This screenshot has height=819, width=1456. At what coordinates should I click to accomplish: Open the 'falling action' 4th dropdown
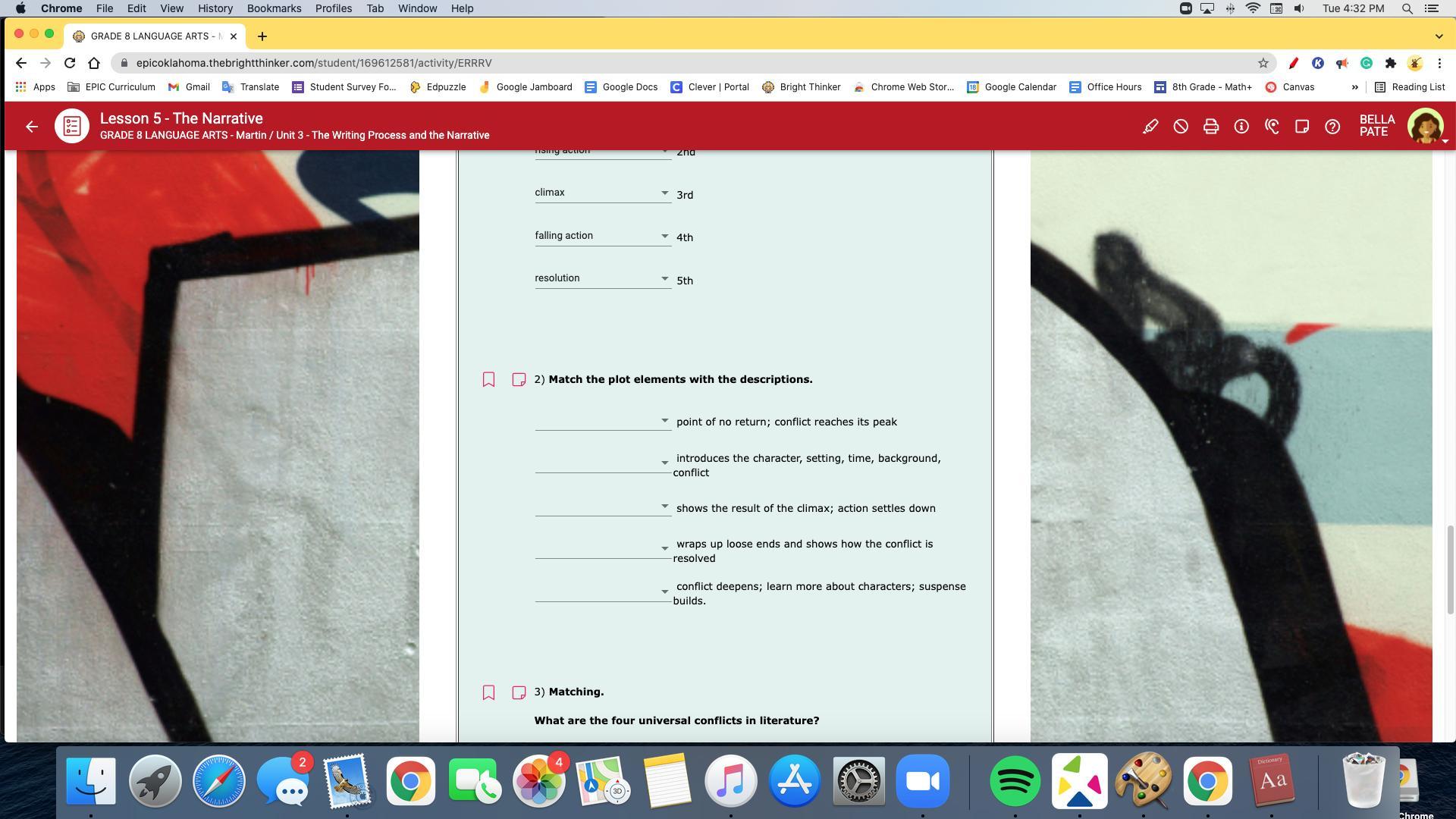tap(602, 236)
